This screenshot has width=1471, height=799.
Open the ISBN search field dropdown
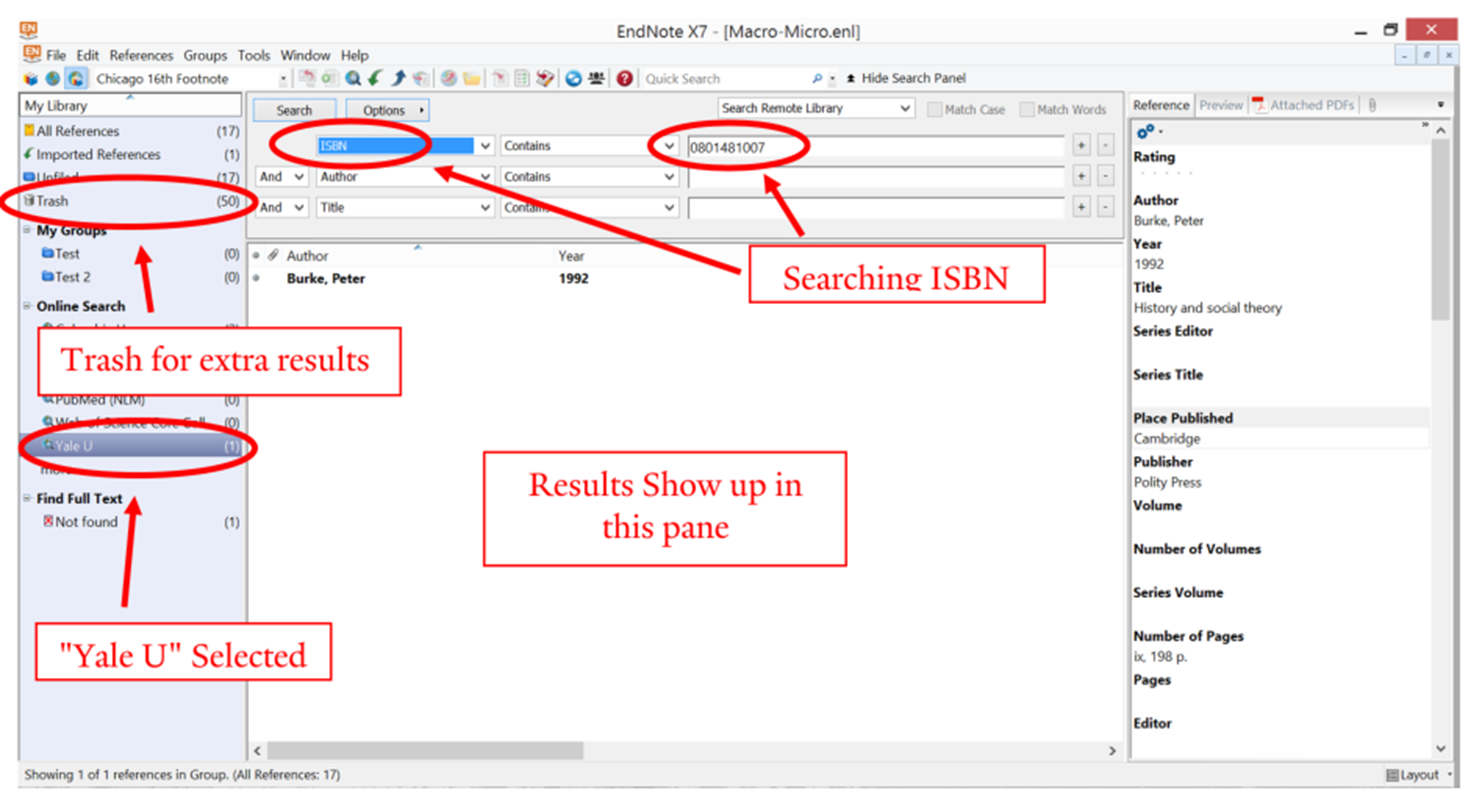[485, 146]
